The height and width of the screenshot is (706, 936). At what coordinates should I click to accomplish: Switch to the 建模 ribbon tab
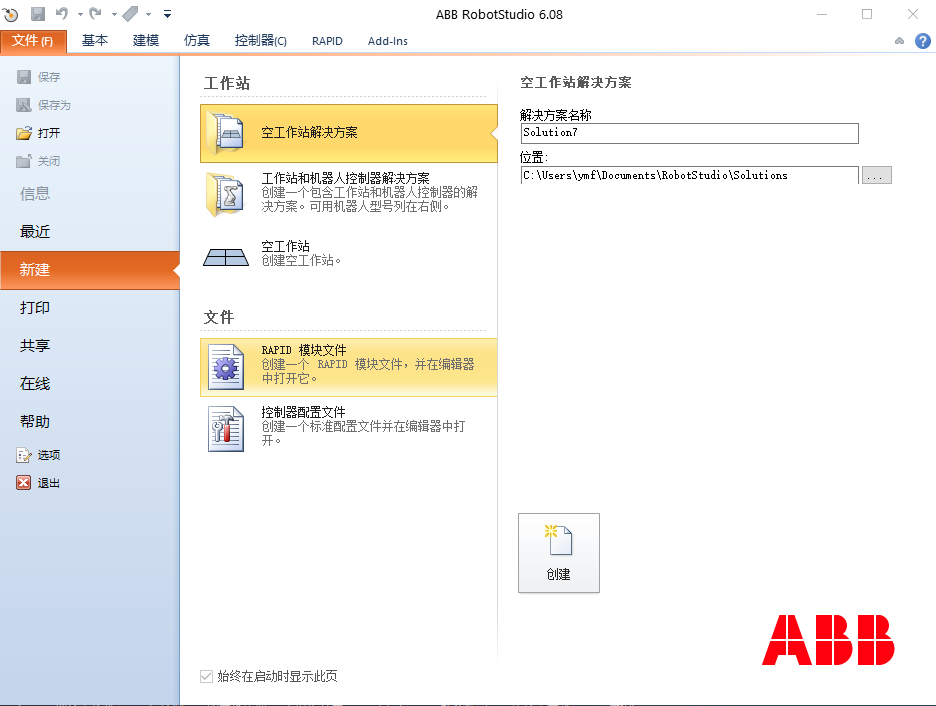click(146, 41)
